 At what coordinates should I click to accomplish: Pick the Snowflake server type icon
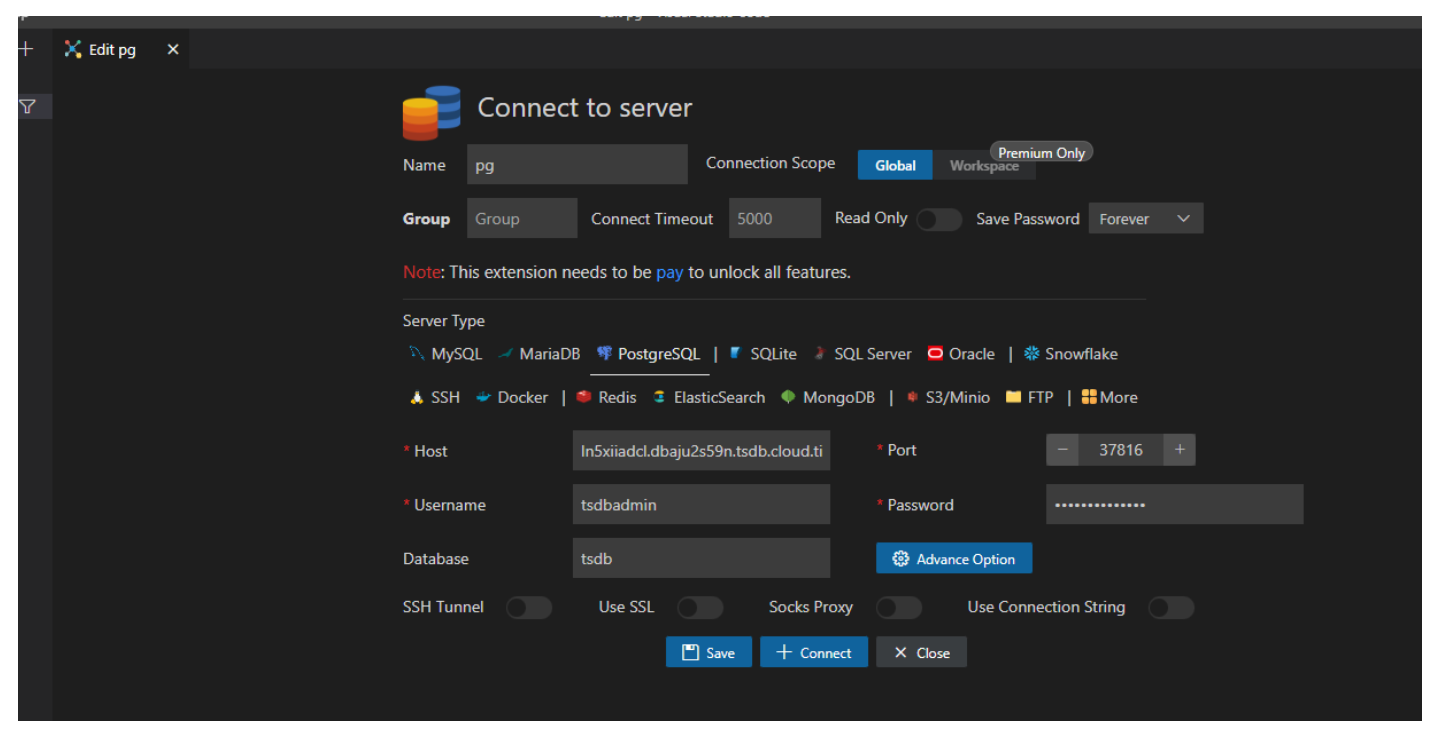tap(1032, 354)
